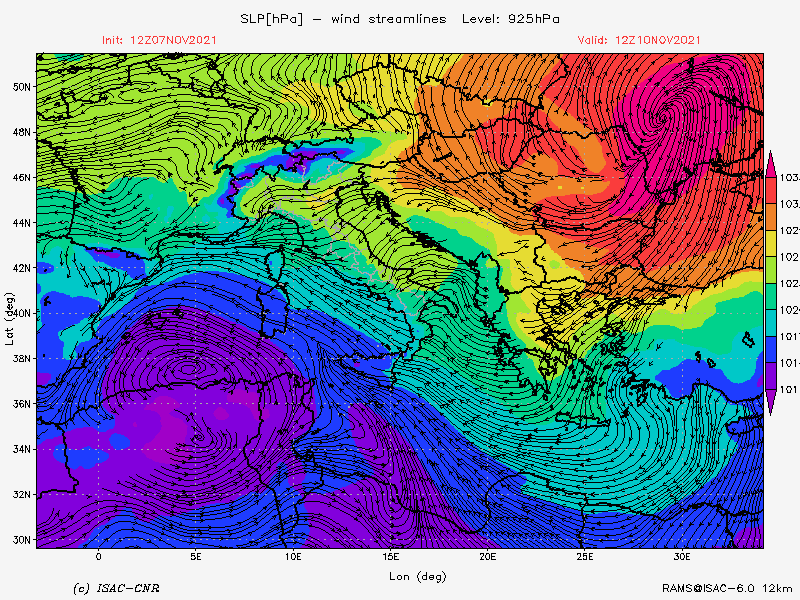Click the 48N latitude label
This screenshot has width=800, height=600.
(x=21, y=133)
